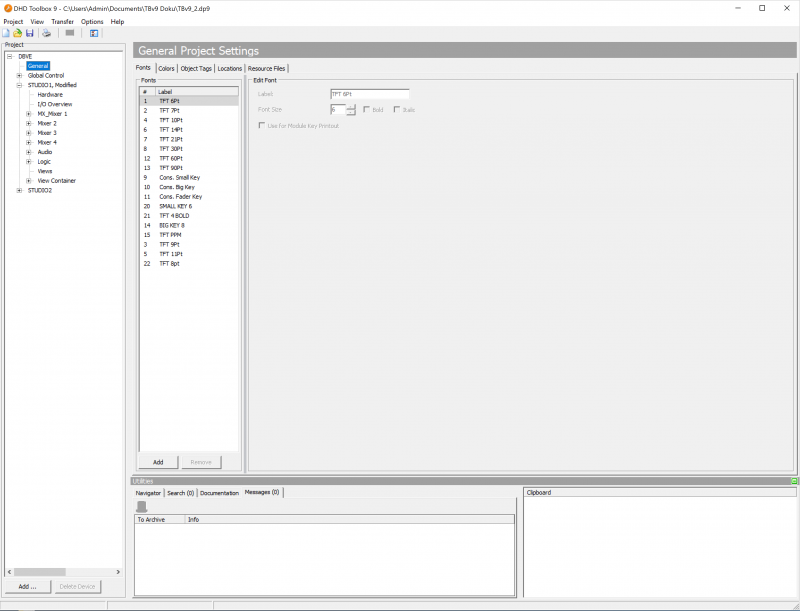Enable Bold font style
Screen dimensions: 800x611
[366, 109]
